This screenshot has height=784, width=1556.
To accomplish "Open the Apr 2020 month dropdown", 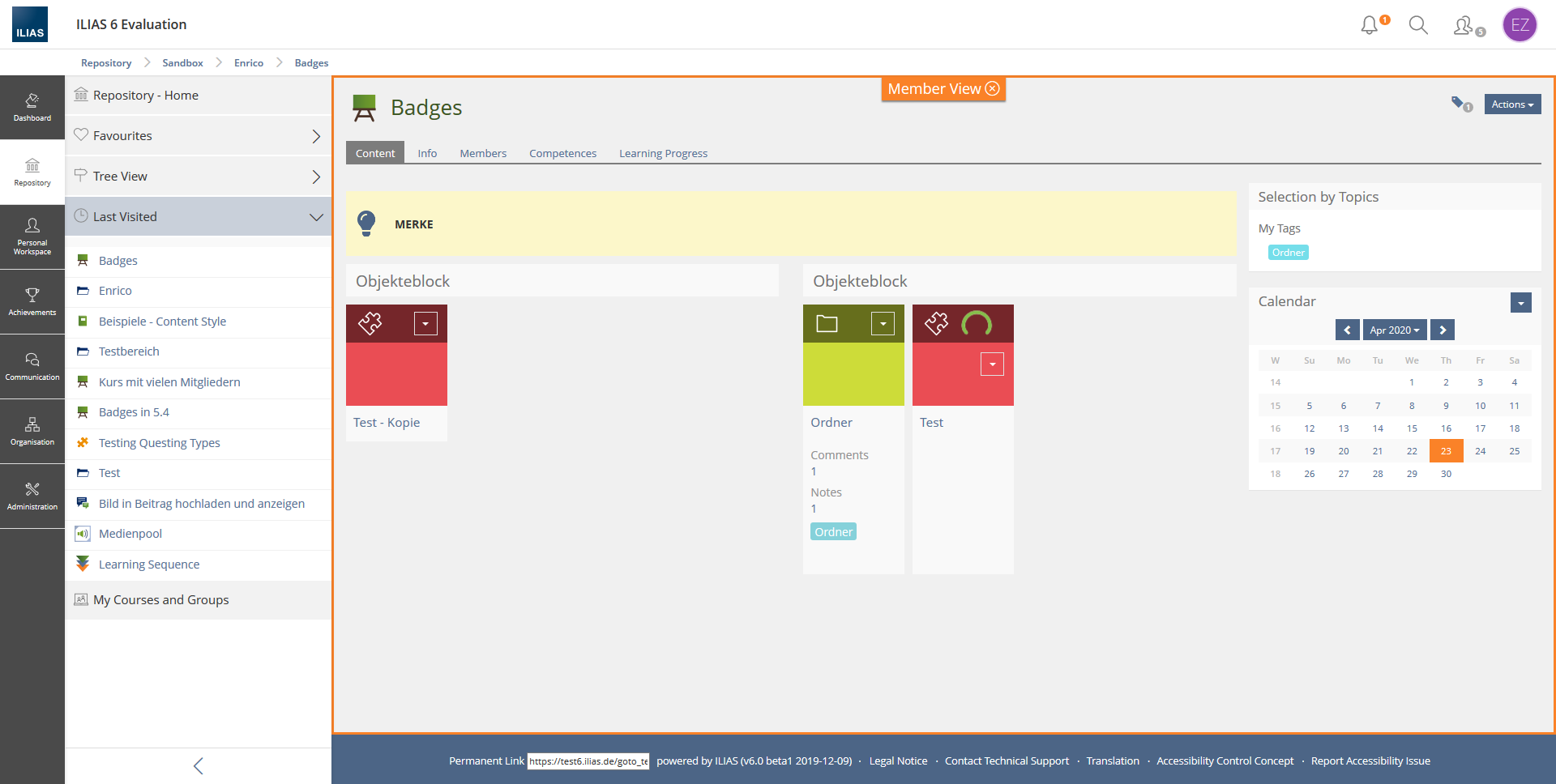I will click(1394, 330).
